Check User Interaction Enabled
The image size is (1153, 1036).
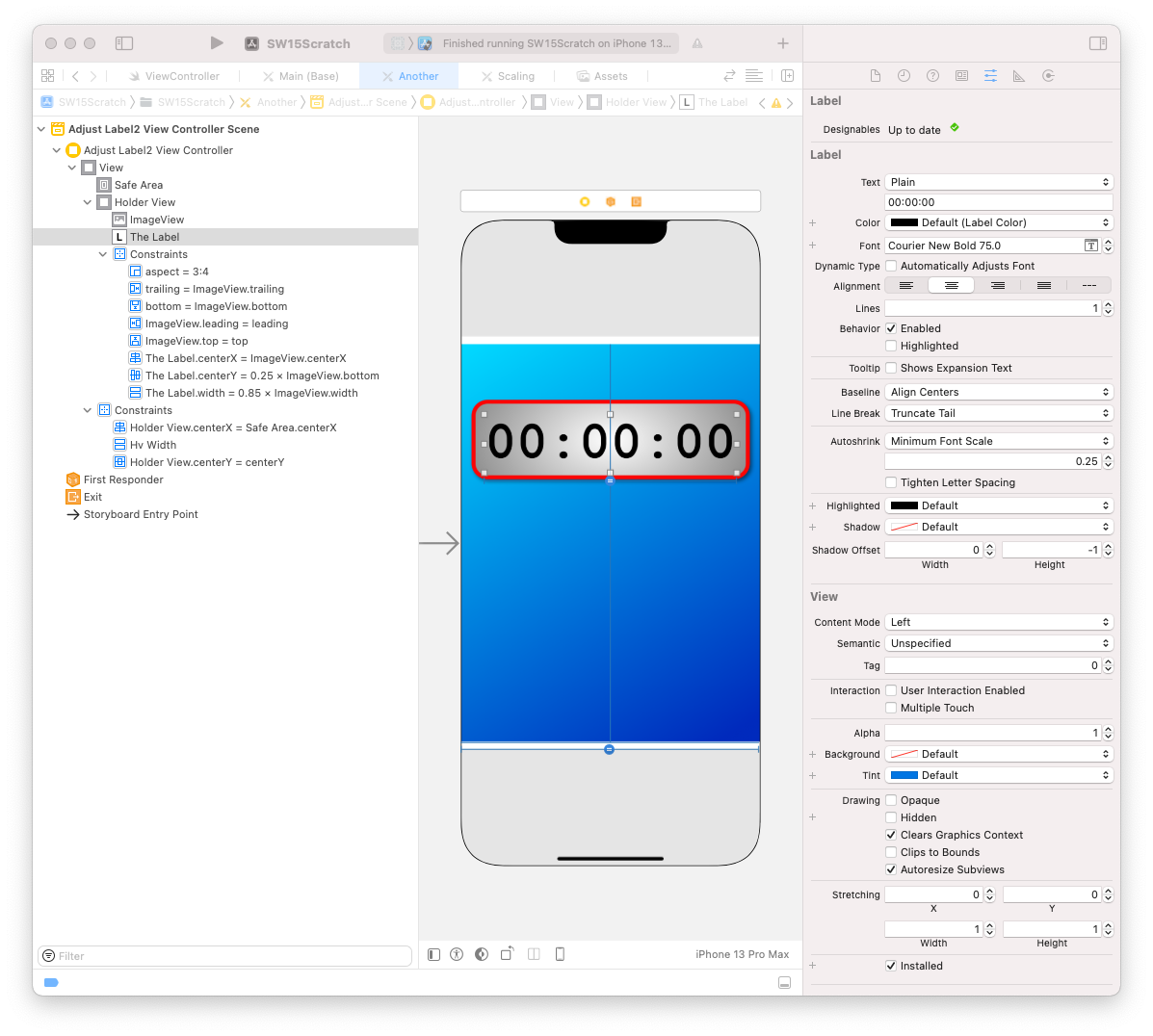tap(891, 690)
